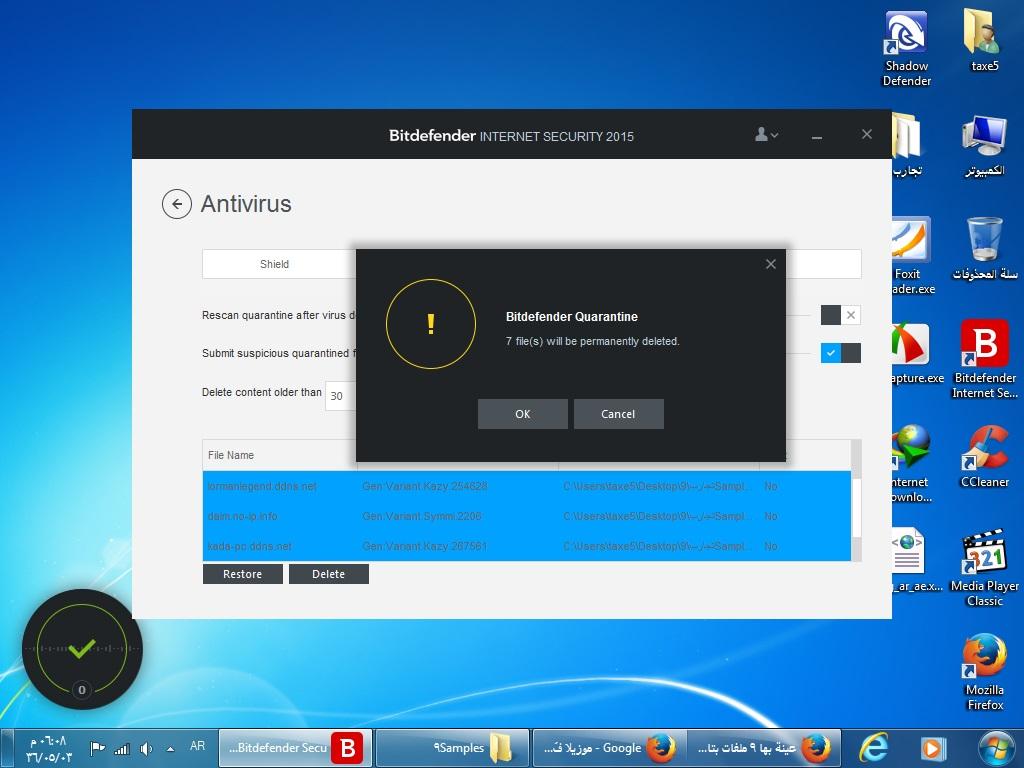This screenshot has width=1024, height=768.
Task: Click the taskbar clock and date
Action: [x=49, y=749]
